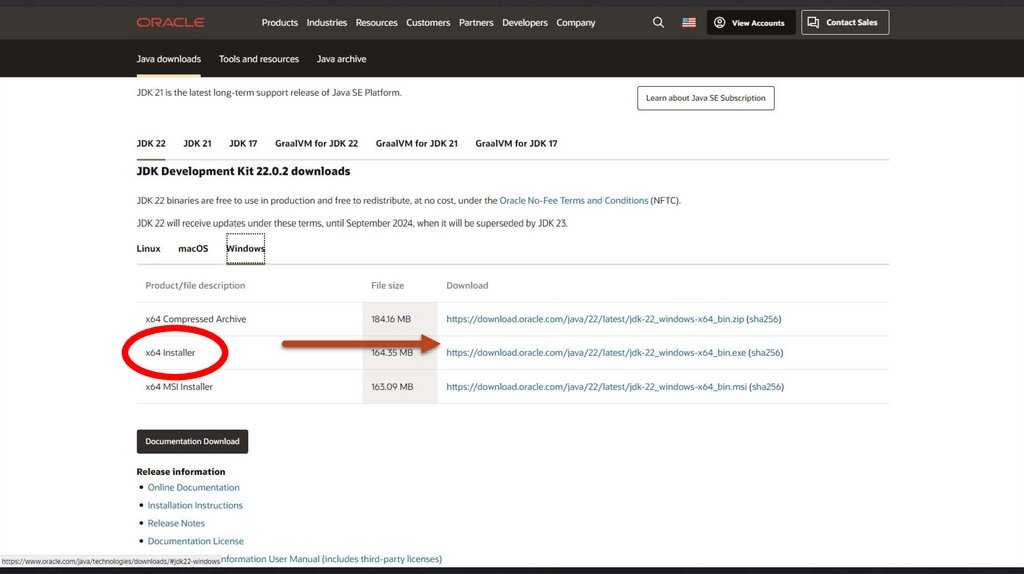This screenshot has width=1024, height=574.
Task: Open Release Notes link
Action: coord(176,523)
